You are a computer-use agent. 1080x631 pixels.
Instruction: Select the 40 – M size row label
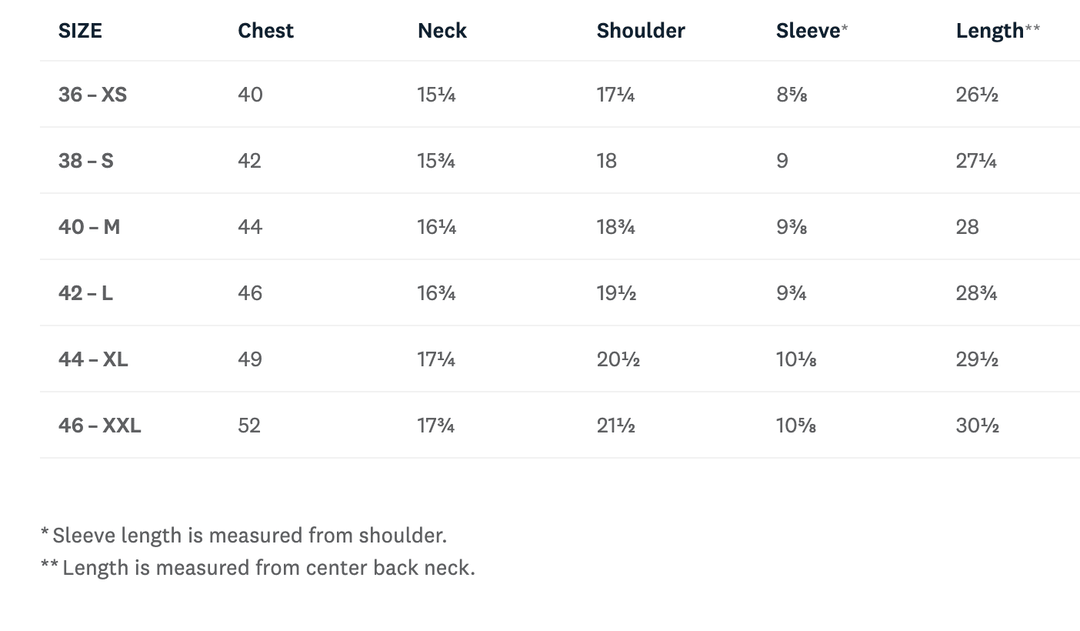coord(90,227)
